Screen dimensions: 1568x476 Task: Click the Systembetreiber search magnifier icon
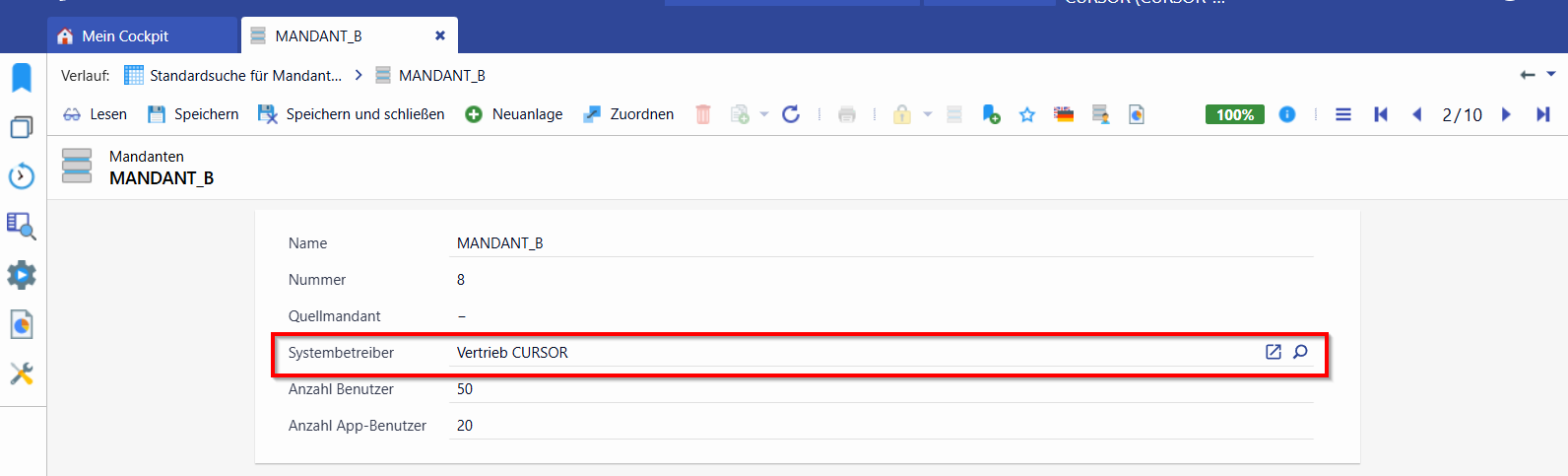(1300, 352)
